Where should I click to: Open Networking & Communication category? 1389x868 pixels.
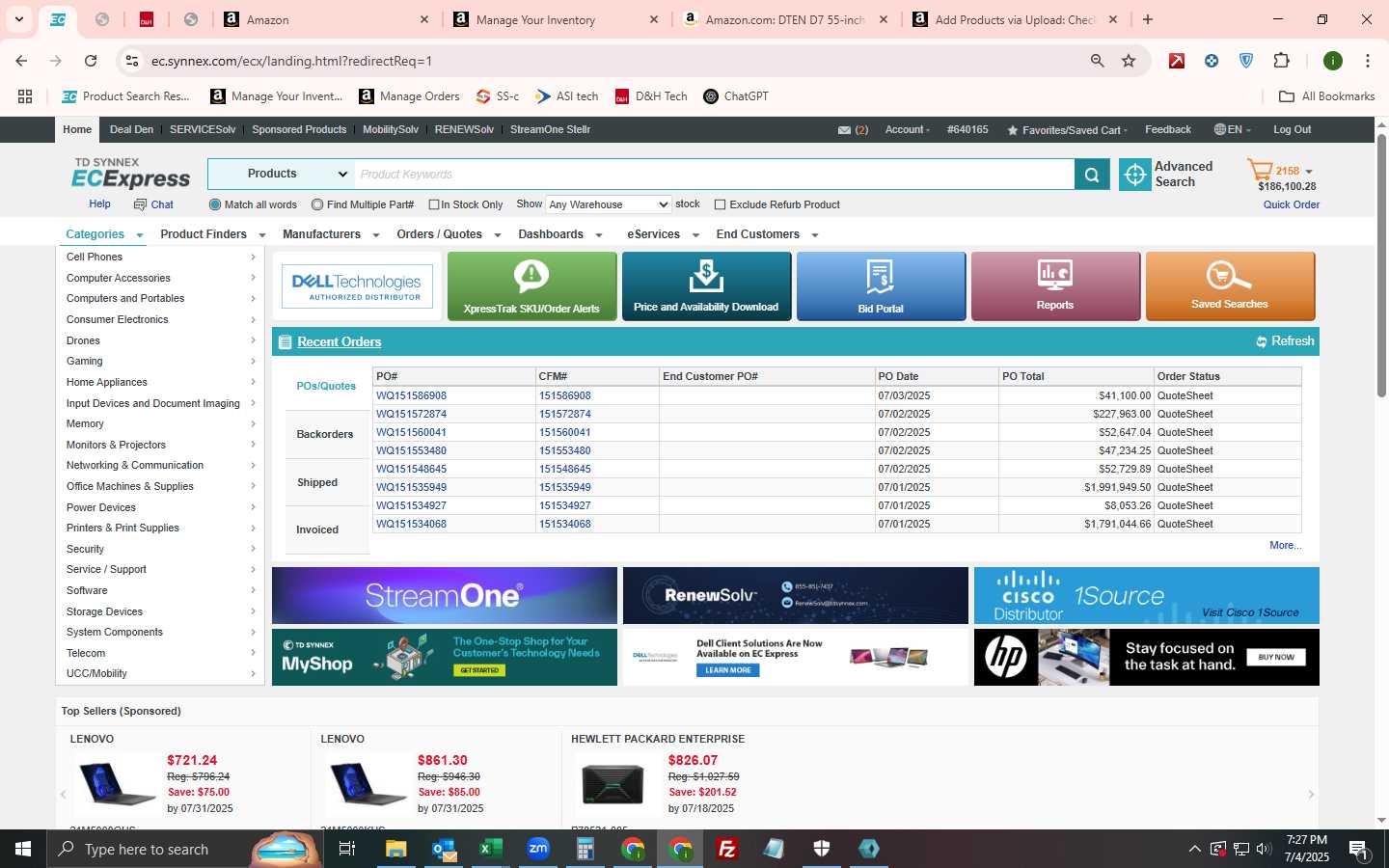[x=135, y=466]
